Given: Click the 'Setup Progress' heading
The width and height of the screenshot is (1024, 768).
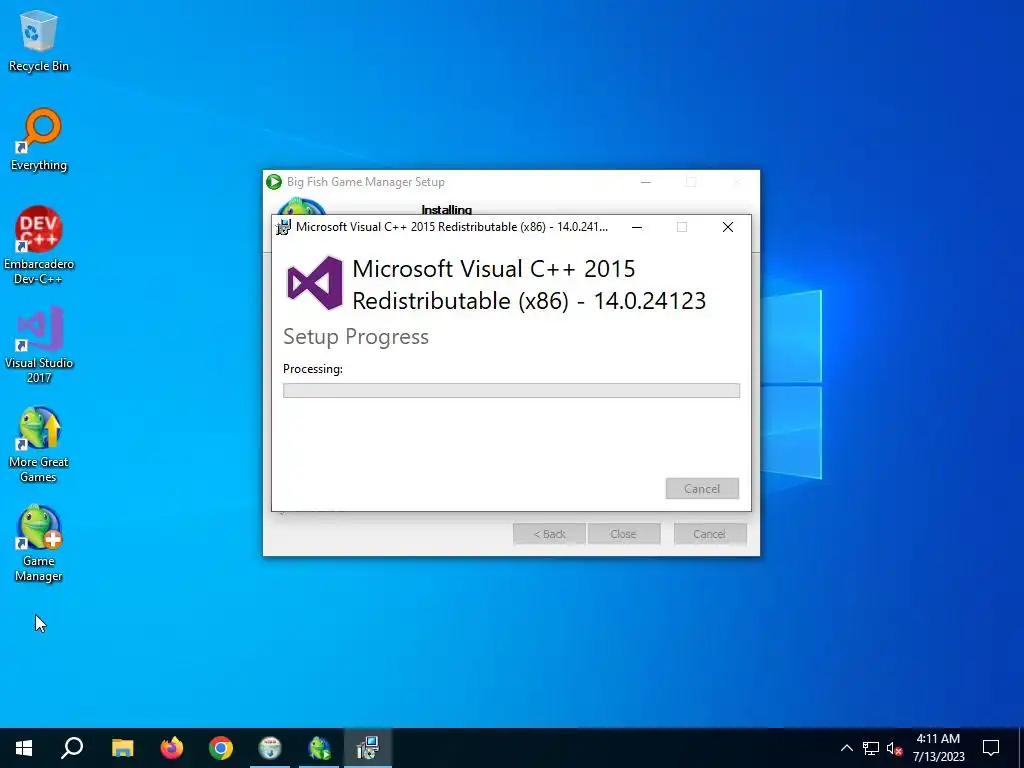Looking at the screenshot, I should coord(356,337).
